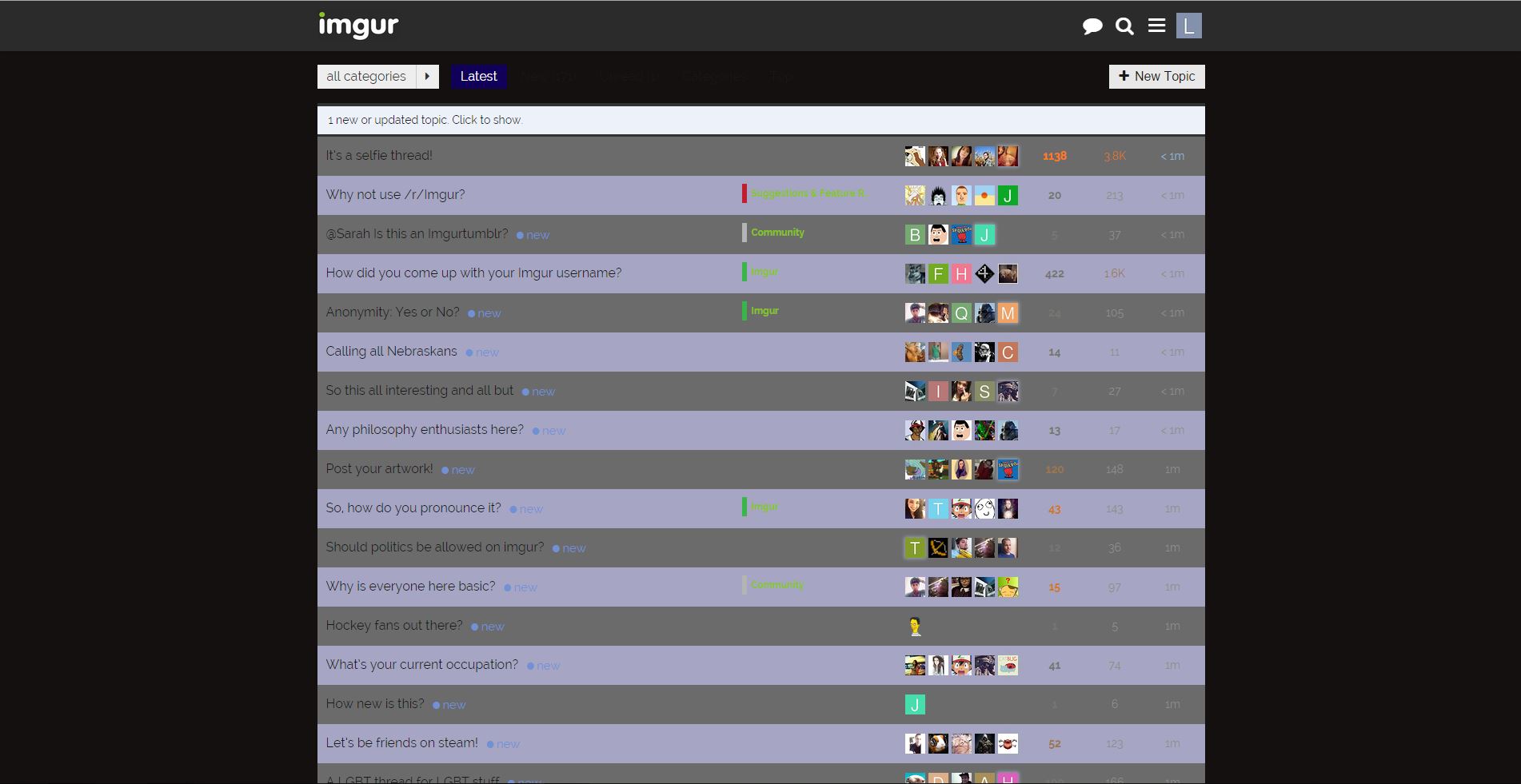Click 'F' avatar in Imgur username topic row
This screenshot has height=784, width=1521.
click(x=938, y=273)
